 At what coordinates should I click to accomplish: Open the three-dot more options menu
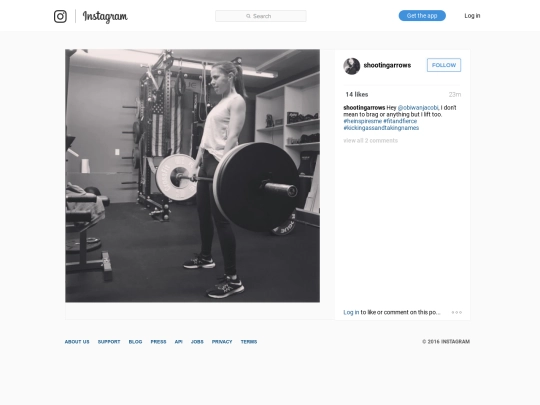457,312
